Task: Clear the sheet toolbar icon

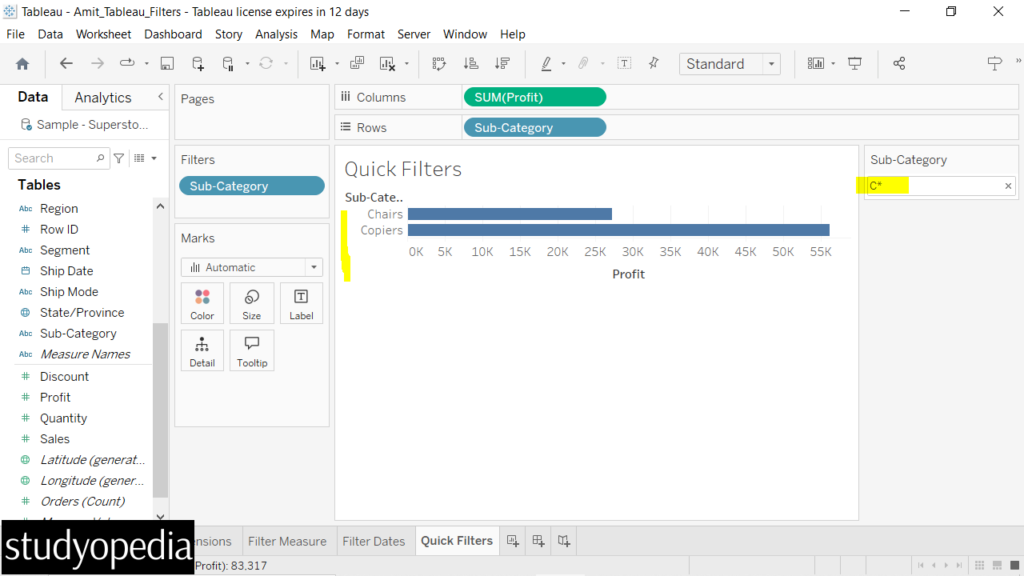Action: click(387, 63)
